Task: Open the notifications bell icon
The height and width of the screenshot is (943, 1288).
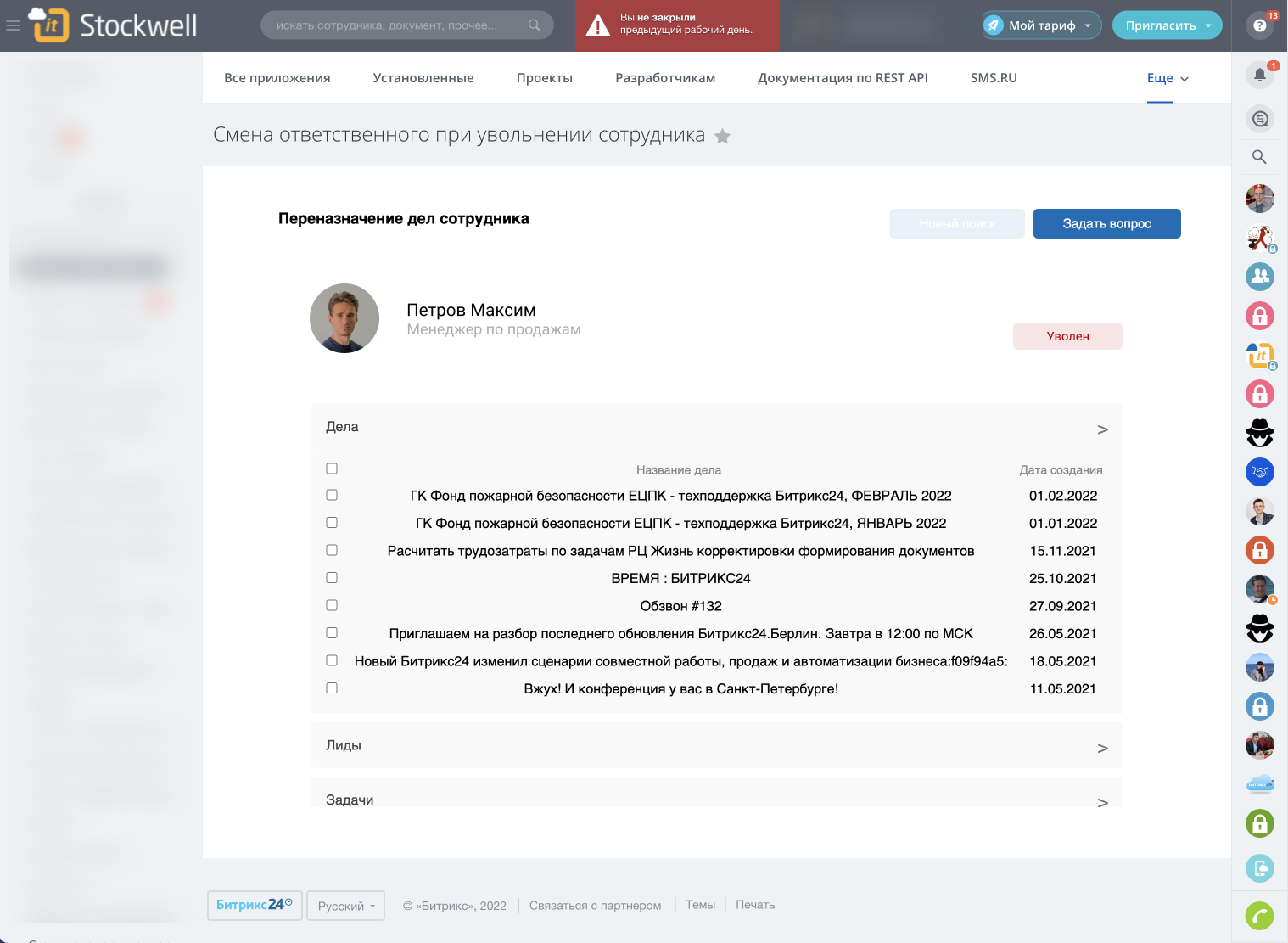Action: (1259, 75)
